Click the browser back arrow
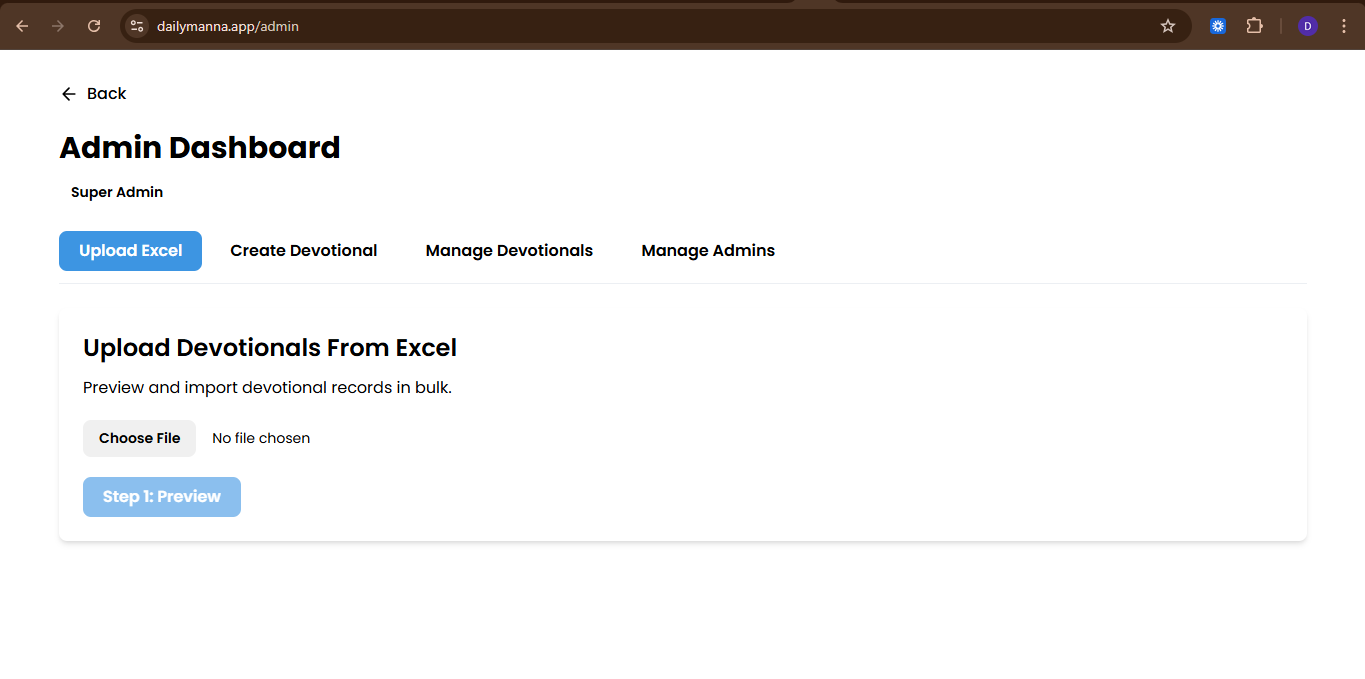1365x679 pixels. [22, 26]
